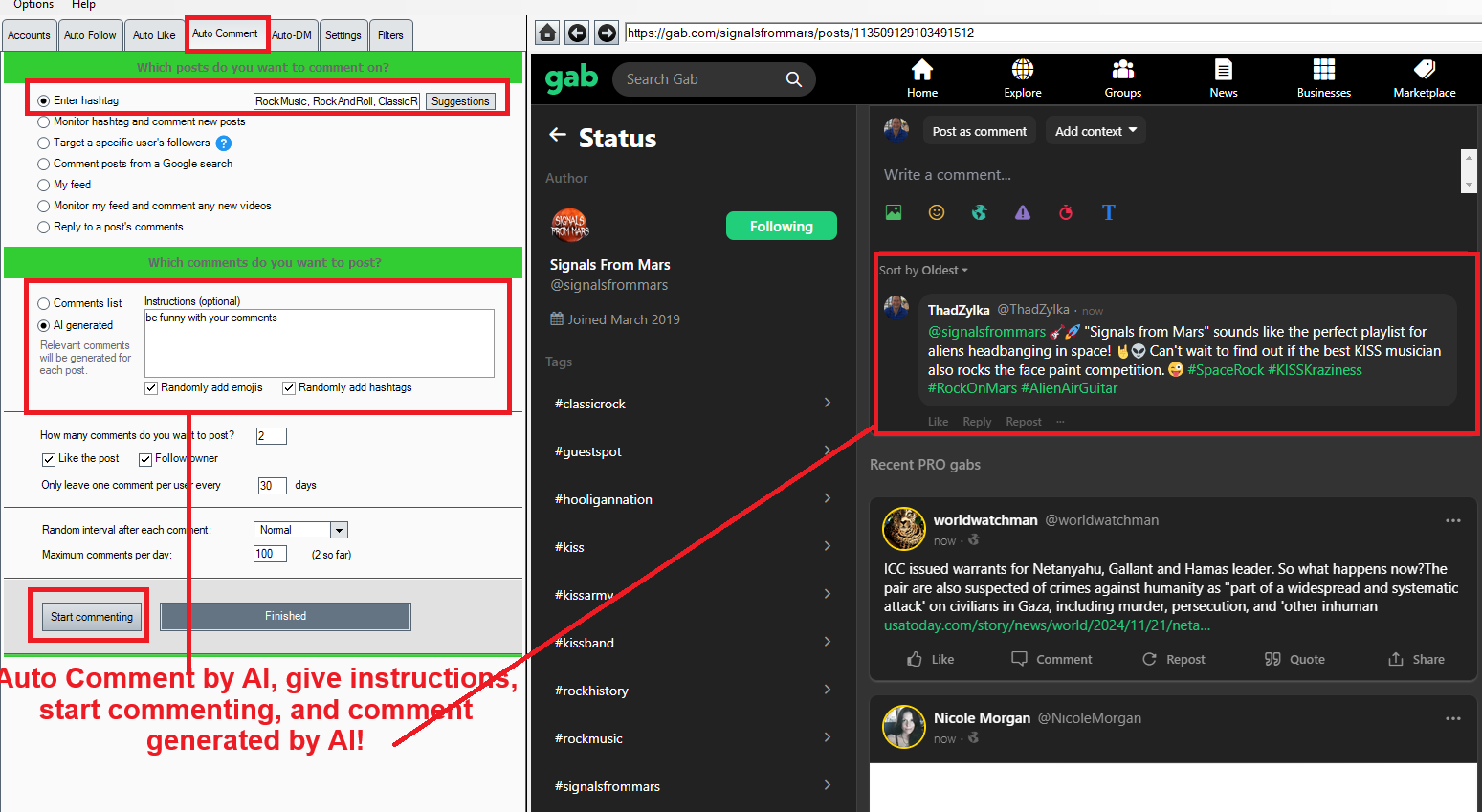The image size is (1482, 812).
Task: Open Gab Businesses page
Action: (1324, 78)
